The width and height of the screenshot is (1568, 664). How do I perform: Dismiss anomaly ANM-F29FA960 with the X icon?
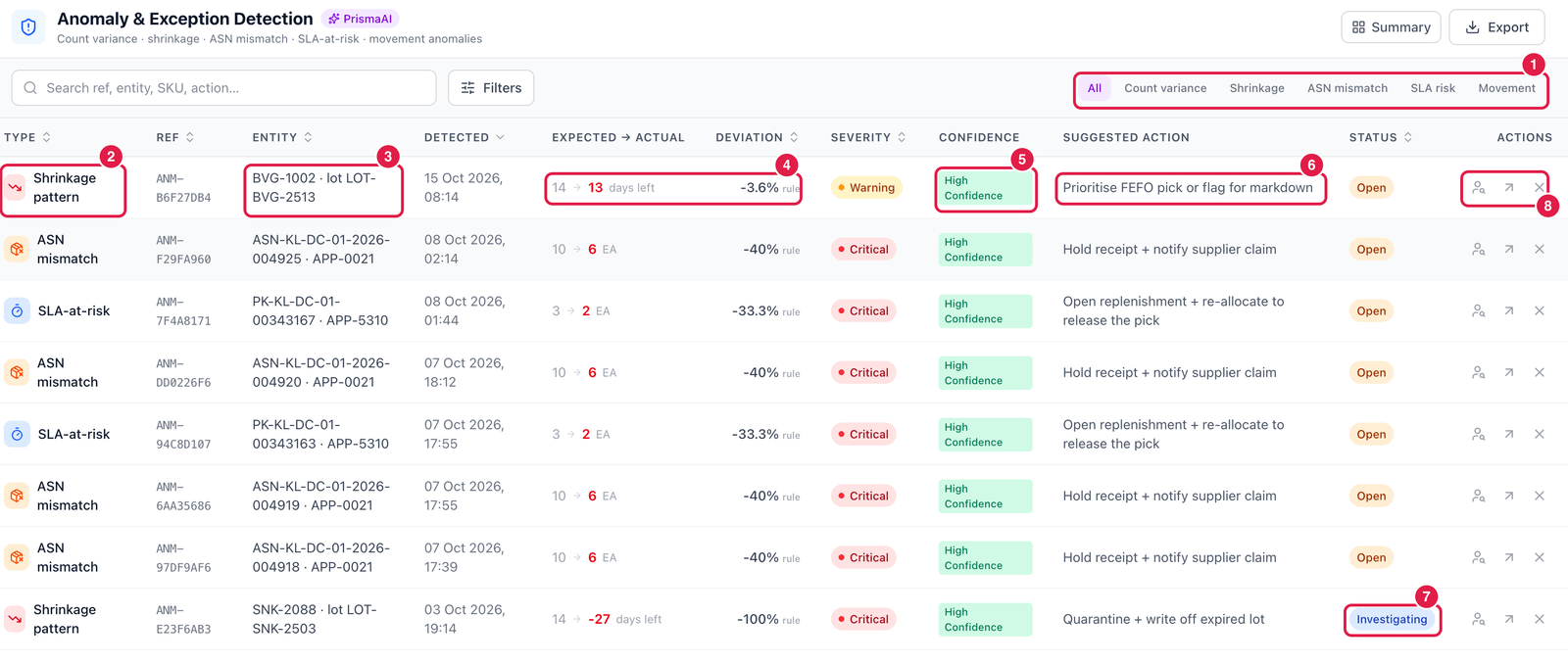1540,250
